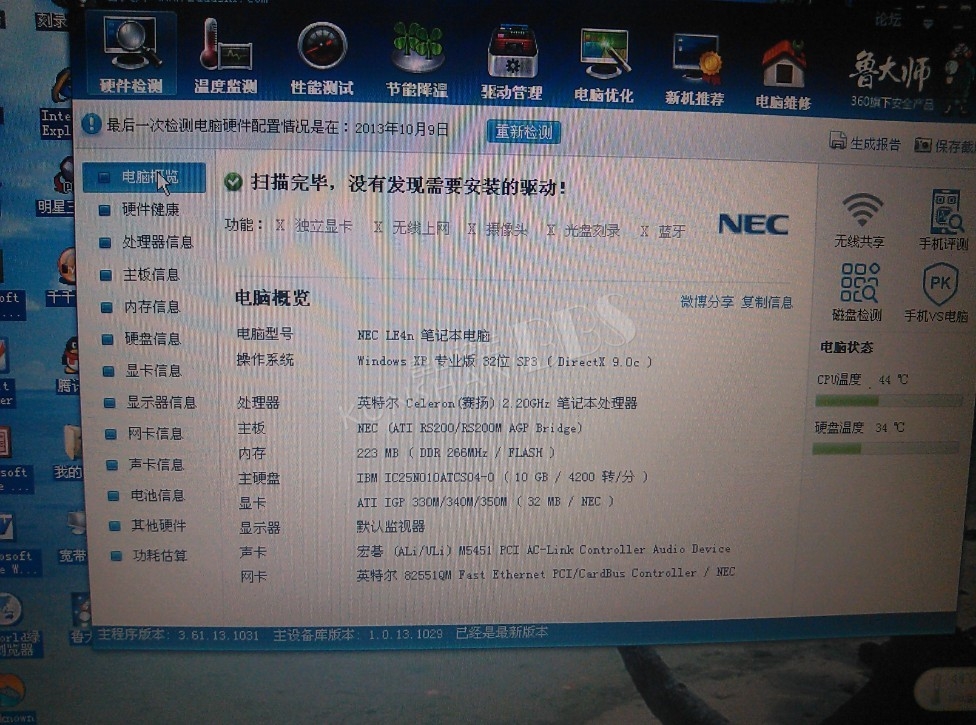Image resolution: width=976 pixels, height=725 pixels.
Task: Launch the 性能测试 performance benchmark
Action: coord(322,58)
